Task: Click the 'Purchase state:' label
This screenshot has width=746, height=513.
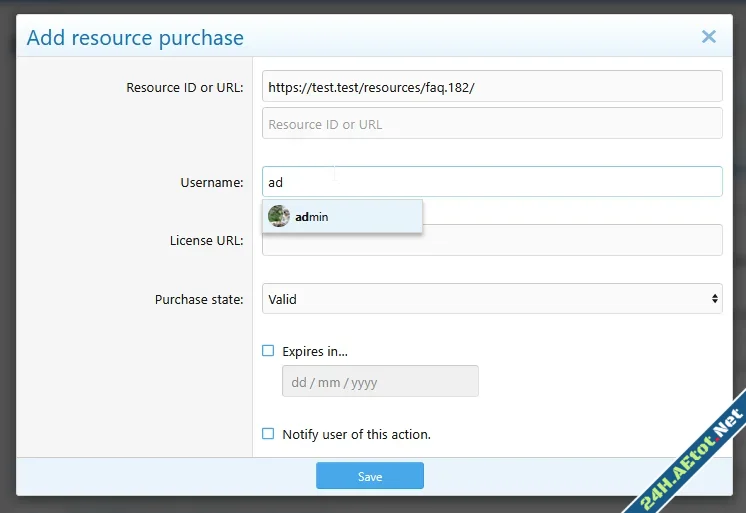Action: click(198, 299)
